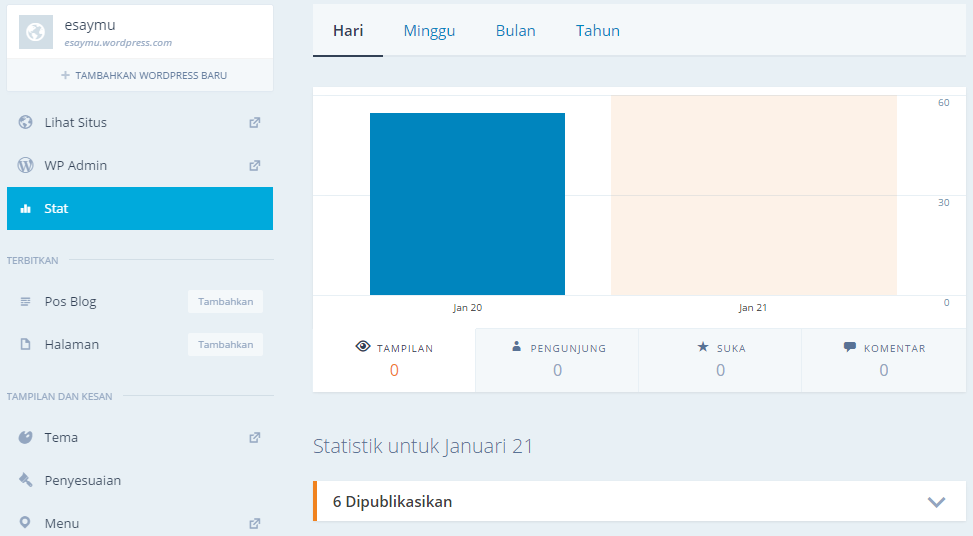Click the blue Jan 20 chart bar
This screenshot has height=536, width=973.
click(467, 204)
